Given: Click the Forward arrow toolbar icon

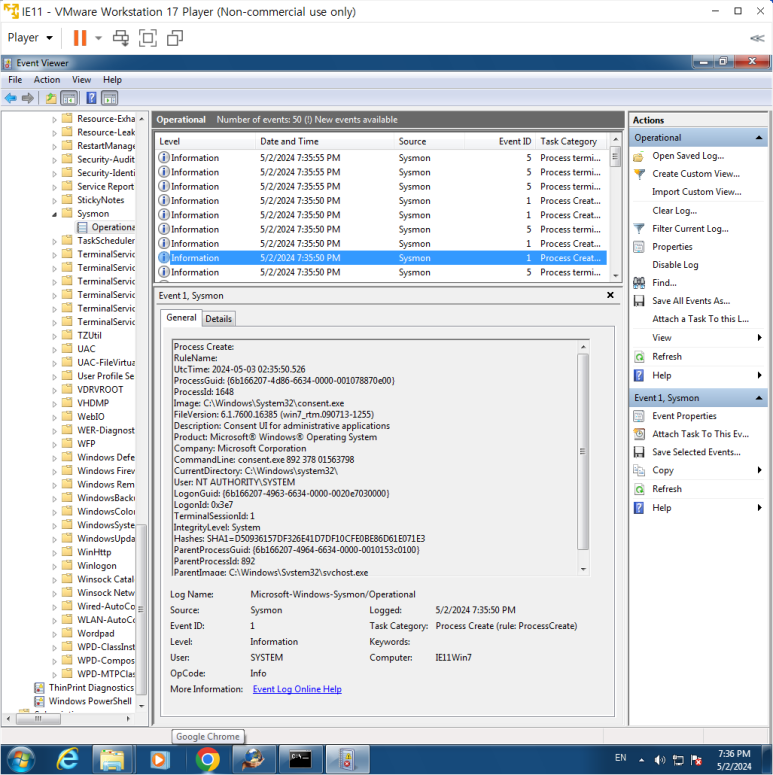Looking at the screenshot, I should (x=28, y=98).
